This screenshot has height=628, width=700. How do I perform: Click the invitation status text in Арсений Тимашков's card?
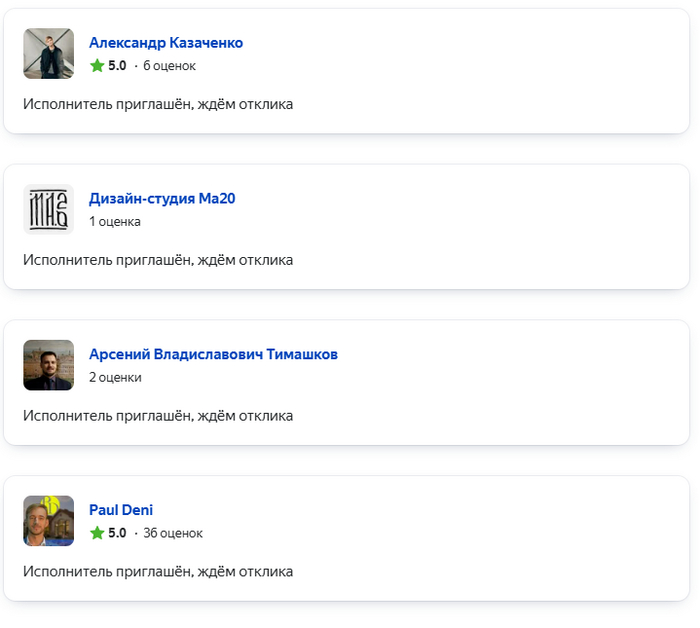click(158, 416)
